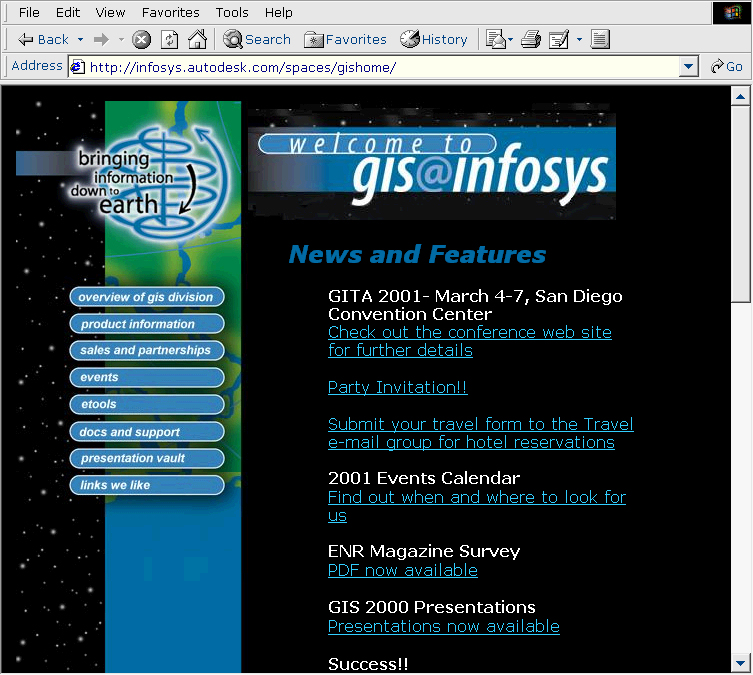The height and width of the screenshot is (675, 753).
Task: Click the scrollbar up arrow
Action: (741, 97)
